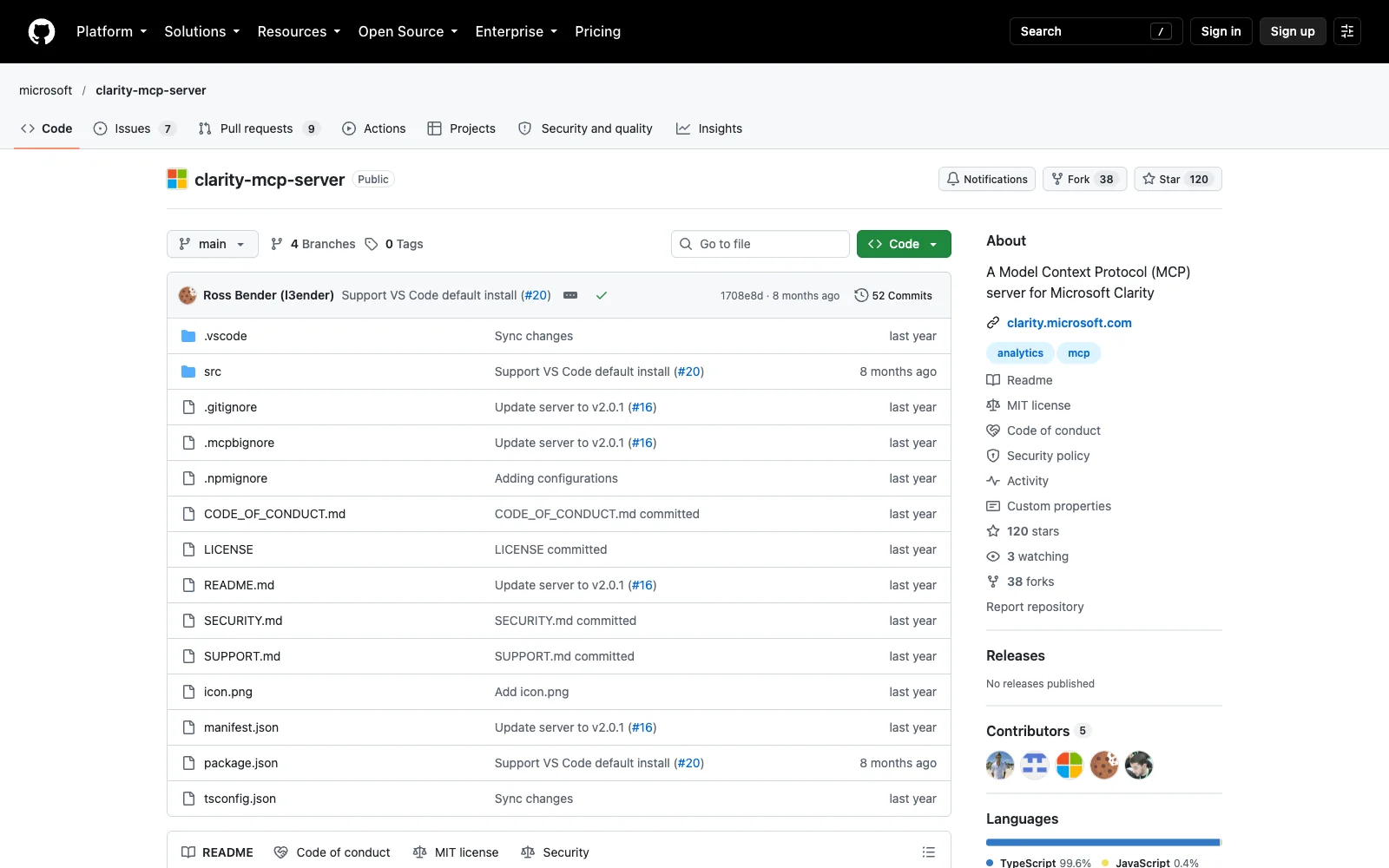The width and height of the screenshot is (1389, 868).
Task: Click the top Search box
Action: (1096, 31)
